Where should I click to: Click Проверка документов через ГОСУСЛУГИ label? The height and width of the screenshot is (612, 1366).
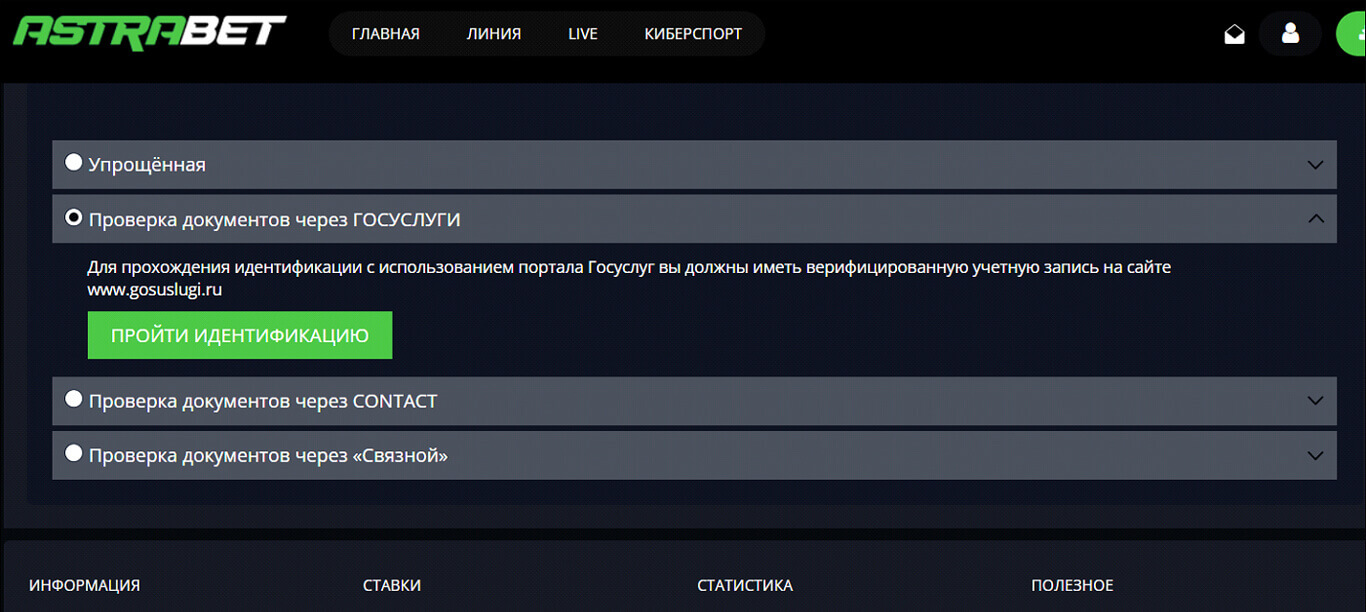point(275,219)
